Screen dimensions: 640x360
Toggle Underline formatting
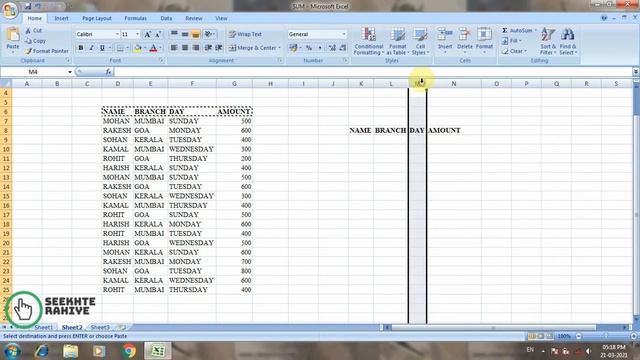tap(102, 48)
